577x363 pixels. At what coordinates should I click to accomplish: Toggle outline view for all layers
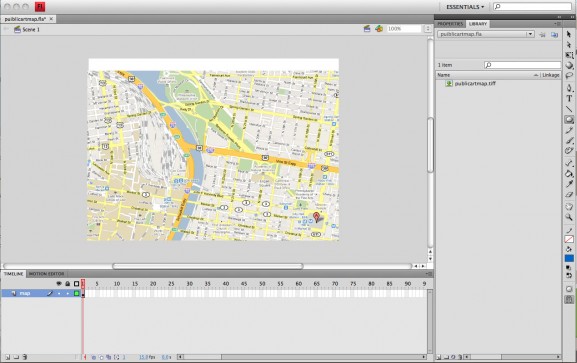77,283
